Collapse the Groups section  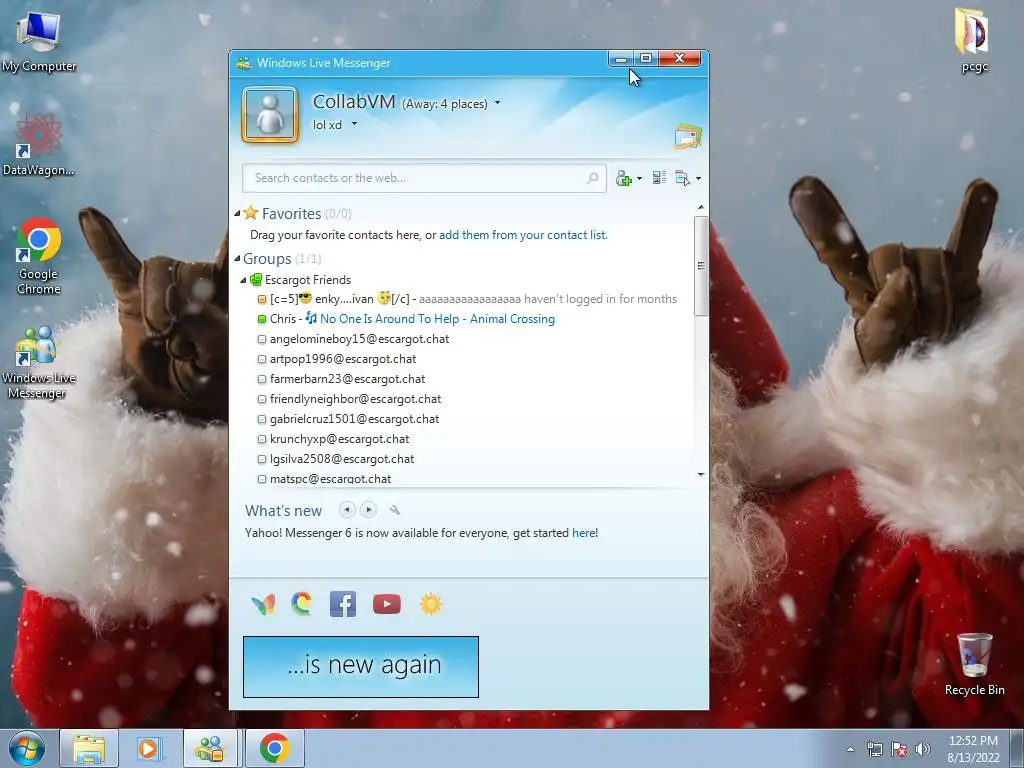pos(237,259)
